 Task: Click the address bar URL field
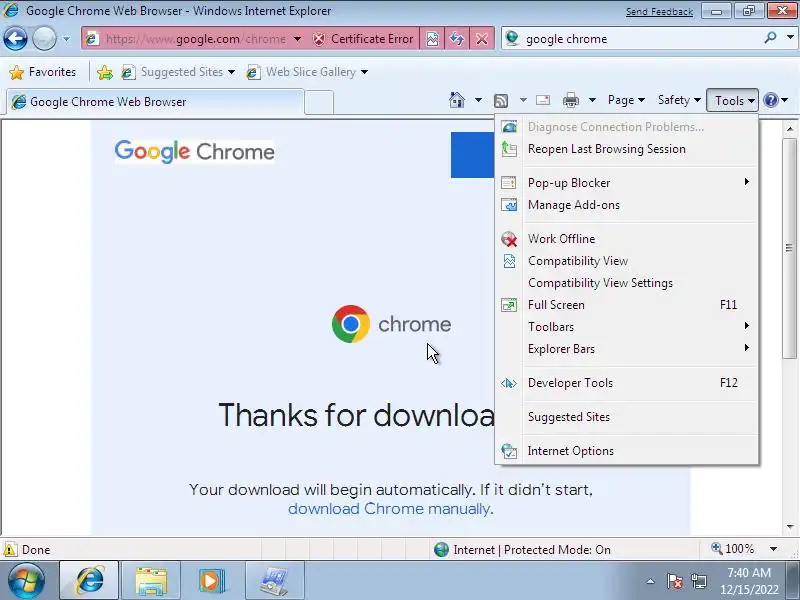[x=195, y=39]
